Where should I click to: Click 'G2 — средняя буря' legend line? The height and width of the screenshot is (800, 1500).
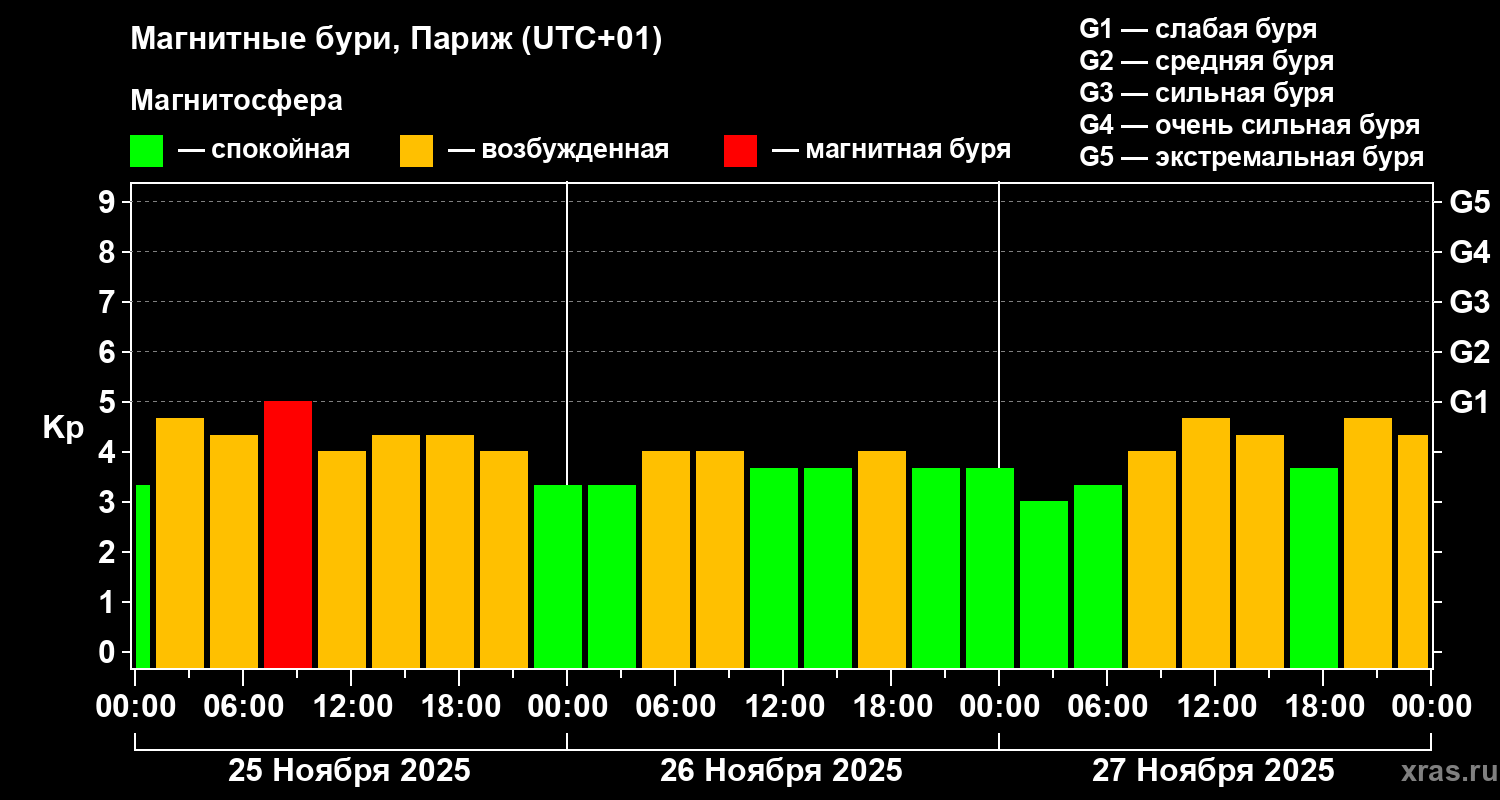1207,61
